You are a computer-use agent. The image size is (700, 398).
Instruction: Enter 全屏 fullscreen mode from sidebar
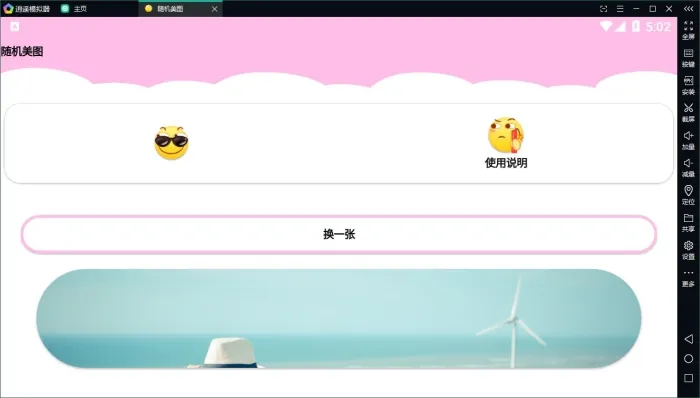(x=688, y=29)
